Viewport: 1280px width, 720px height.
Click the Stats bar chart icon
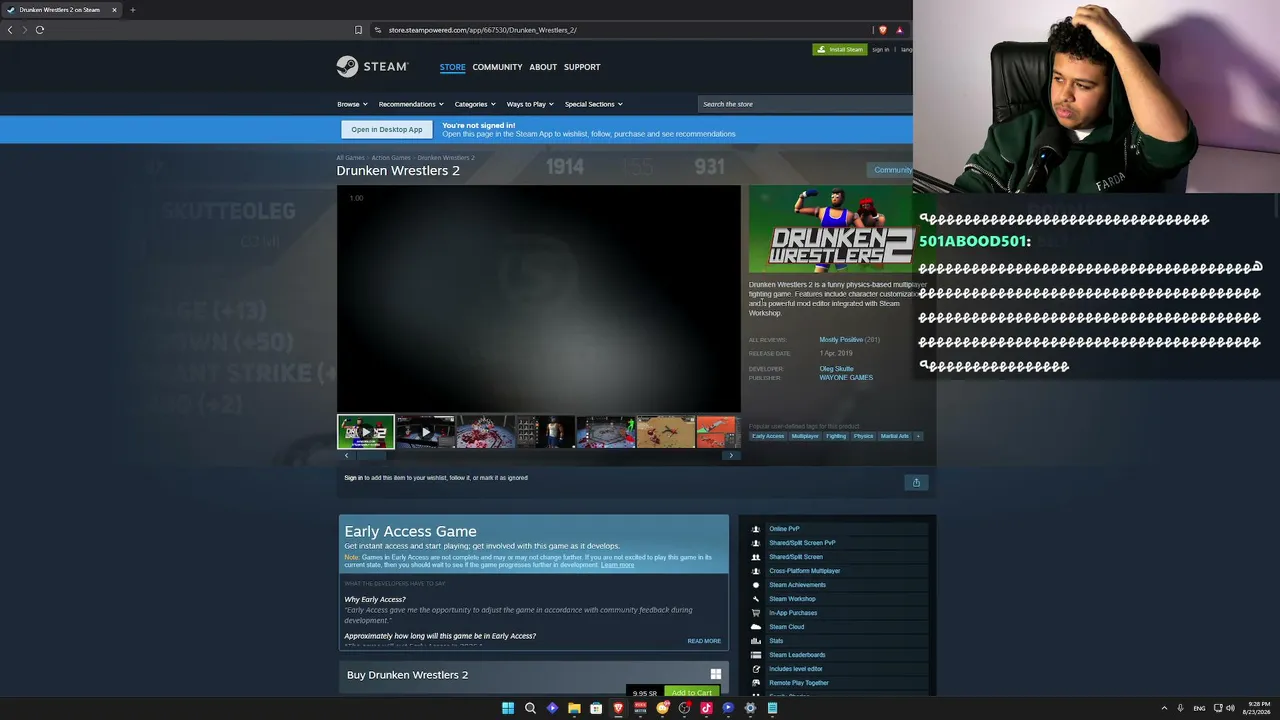click(756, 641)
